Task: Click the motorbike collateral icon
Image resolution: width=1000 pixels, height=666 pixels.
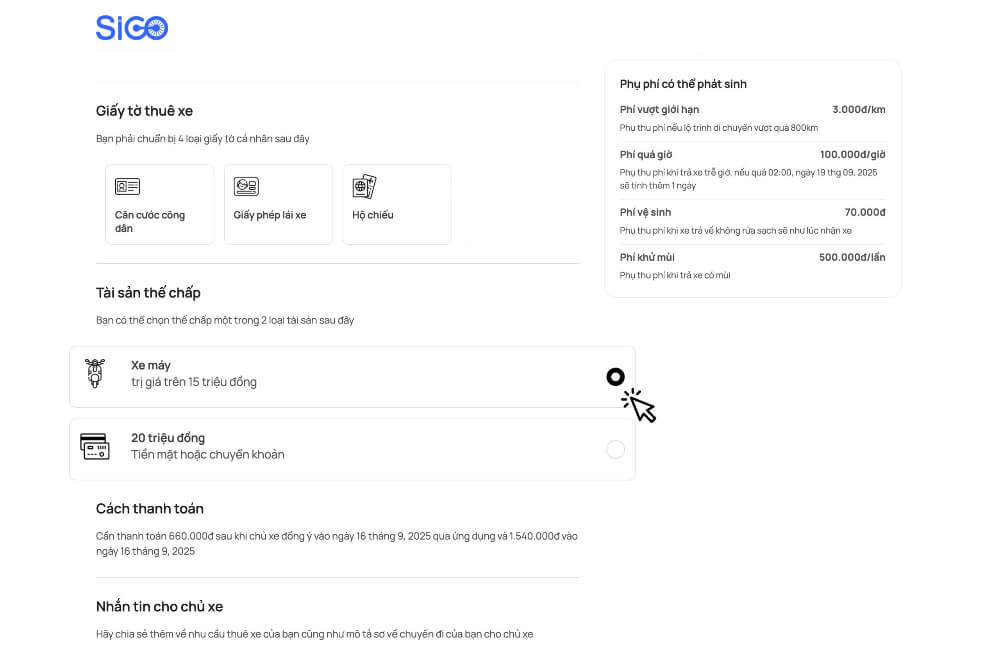Action: point(95,373)
